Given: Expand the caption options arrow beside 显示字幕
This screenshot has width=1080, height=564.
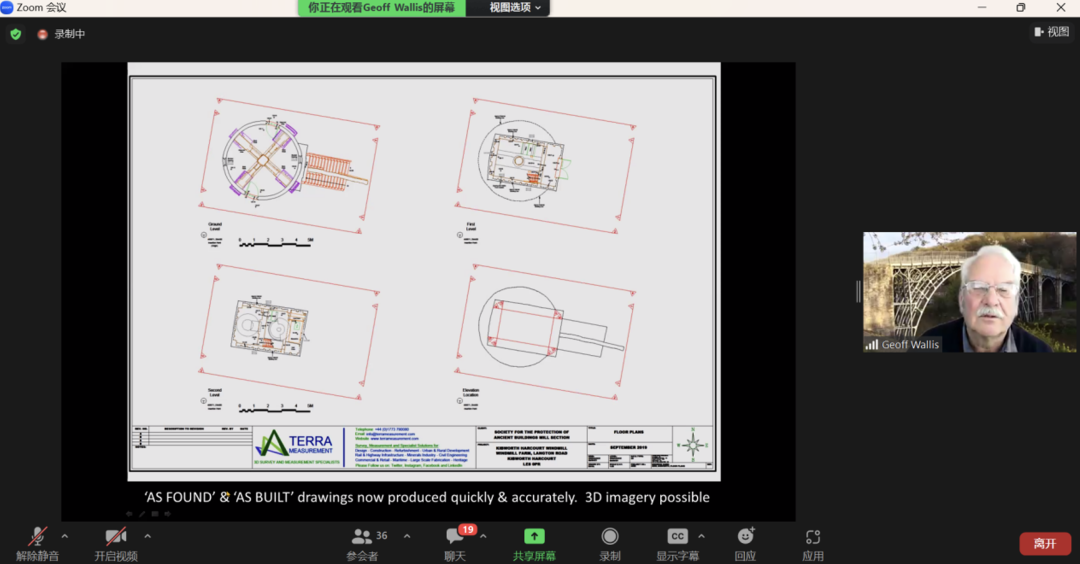Looking at the screenshot, I should pyautogui.click(x=701, y=536).
